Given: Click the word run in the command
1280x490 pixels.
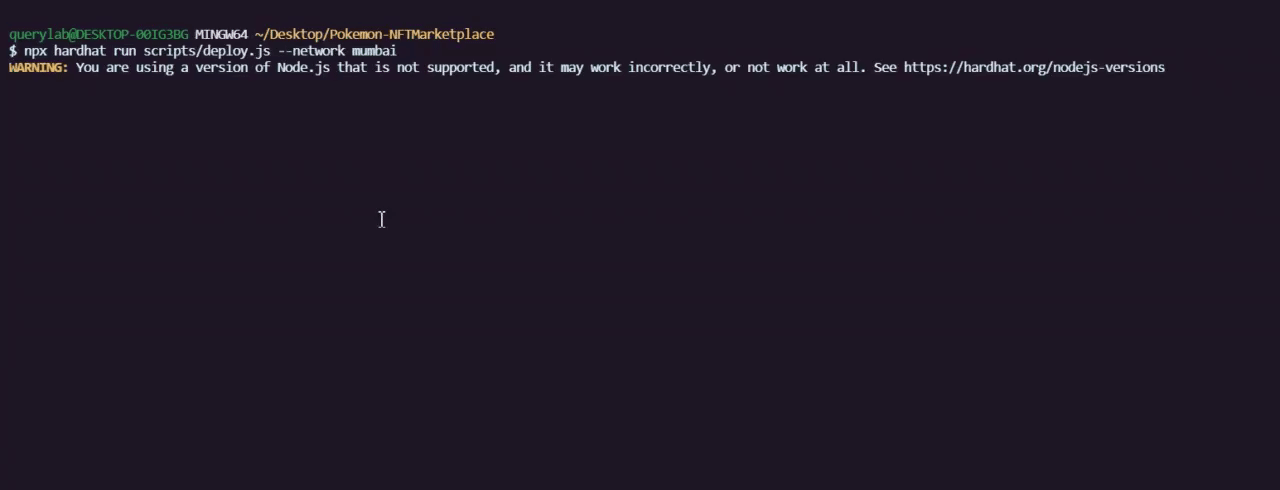Looking at the screenshot, I should 124,50.
